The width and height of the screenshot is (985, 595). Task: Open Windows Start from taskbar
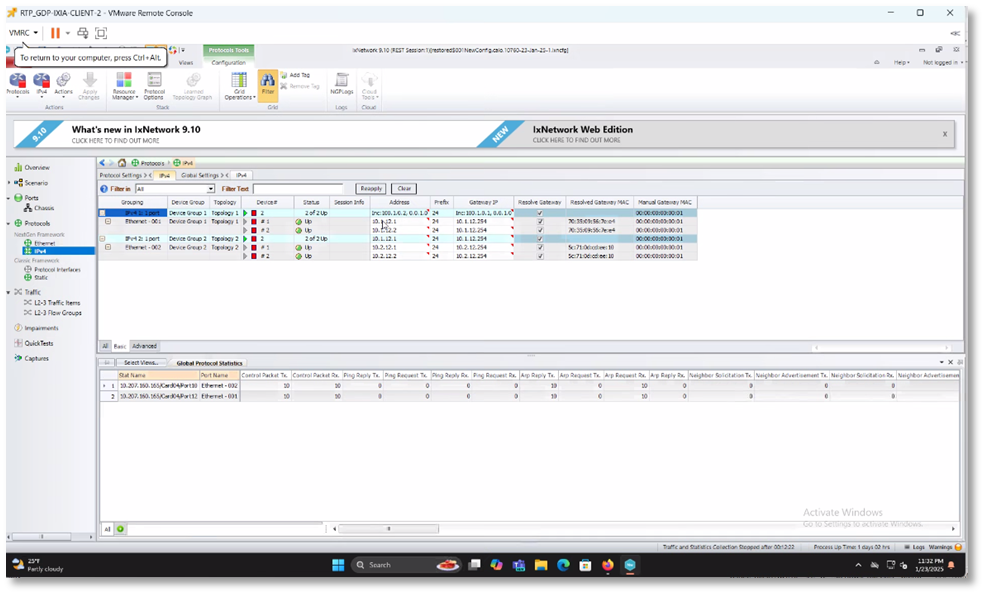pos(338,565)
